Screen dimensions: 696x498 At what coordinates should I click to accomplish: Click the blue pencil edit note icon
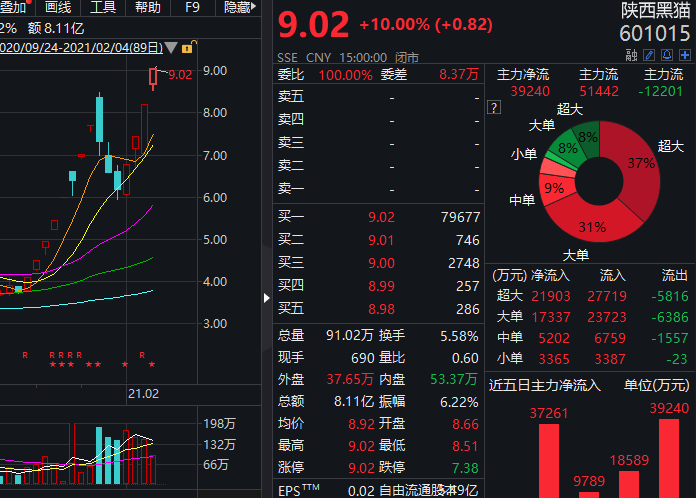[649, 55]
